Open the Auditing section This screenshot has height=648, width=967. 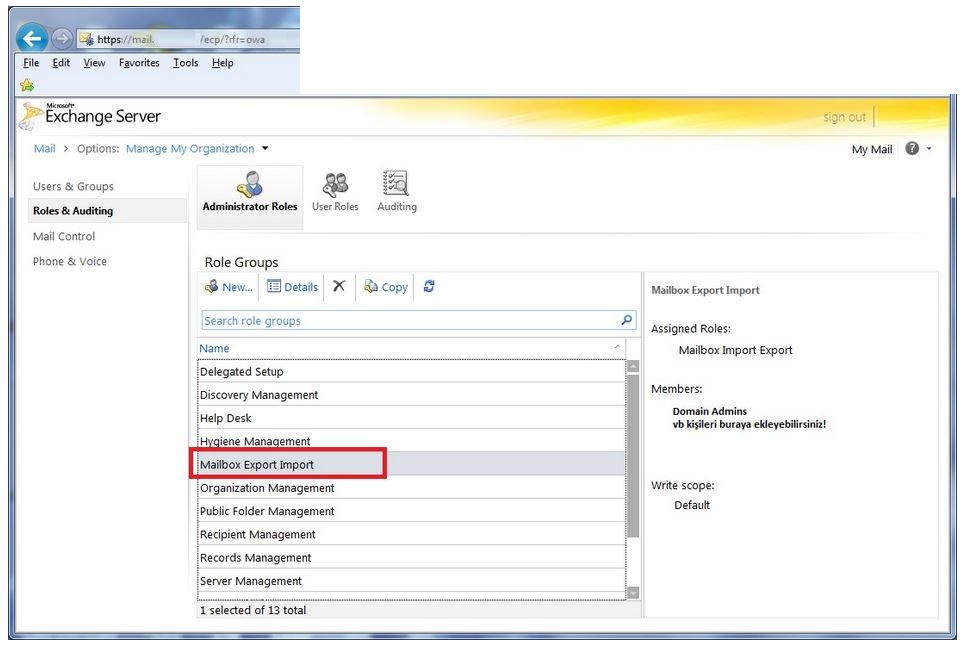[396, 192]
